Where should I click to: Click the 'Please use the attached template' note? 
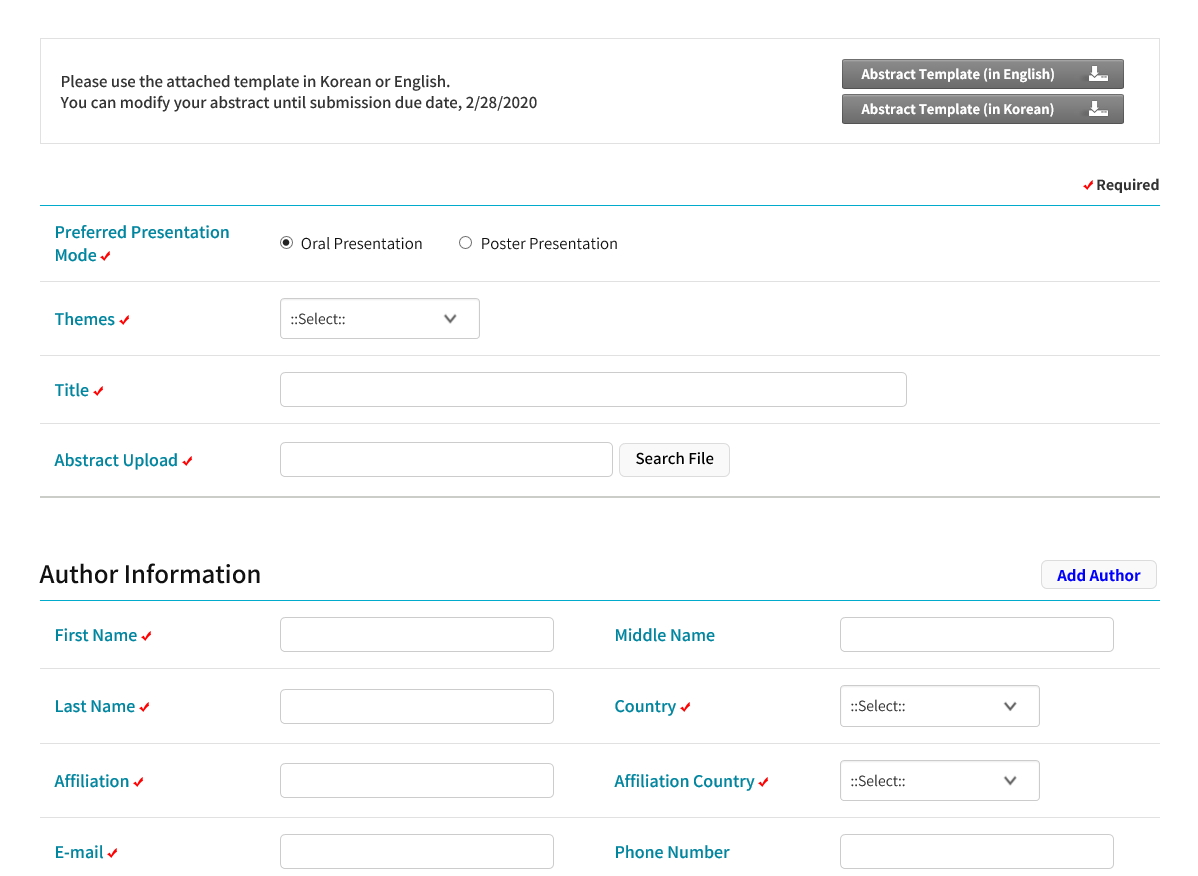pos(255,82)
